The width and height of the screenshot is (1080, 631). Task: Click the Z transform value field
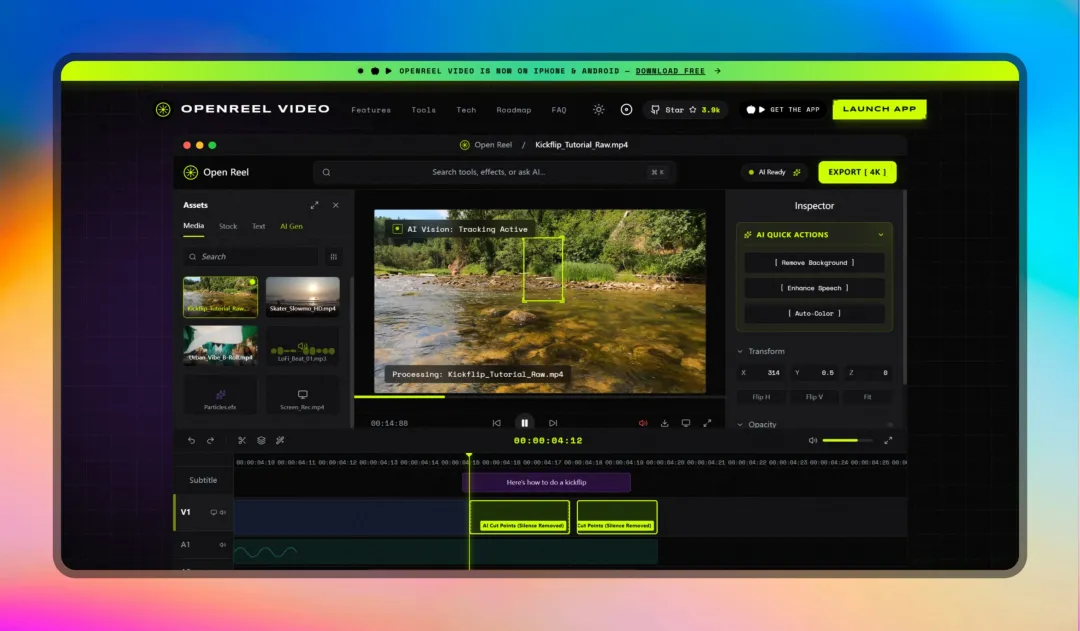coord(868,373)
